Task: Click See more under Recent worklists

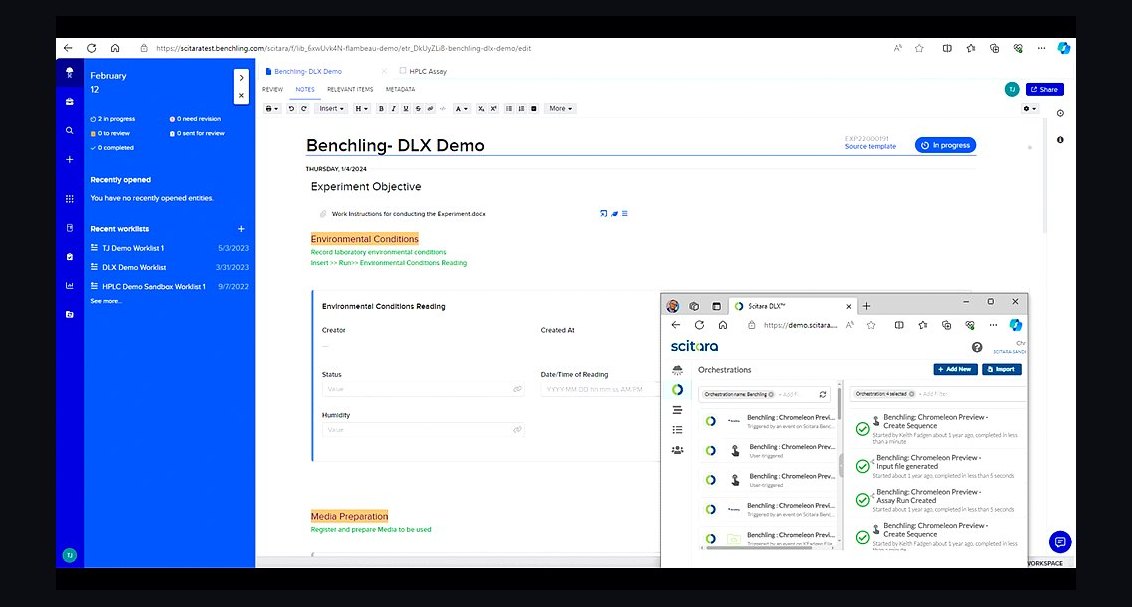Action: [x=106, y=301]
